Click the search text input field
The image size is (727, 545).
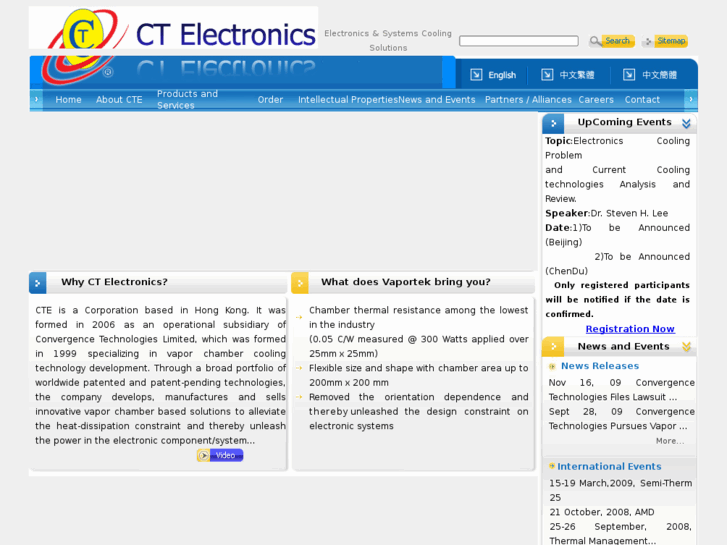pos(519,41)
